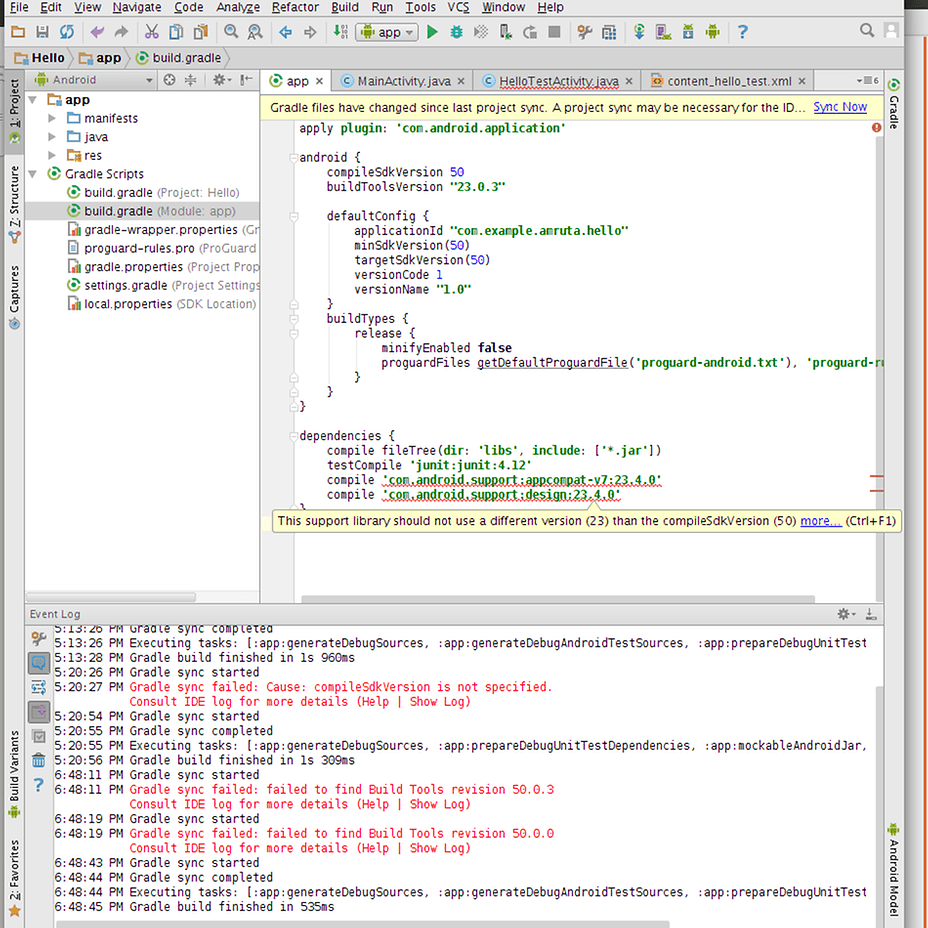Click the Collapse All icon in Project panel
Screen dimensions: 928x928
(x=191, y=80)
